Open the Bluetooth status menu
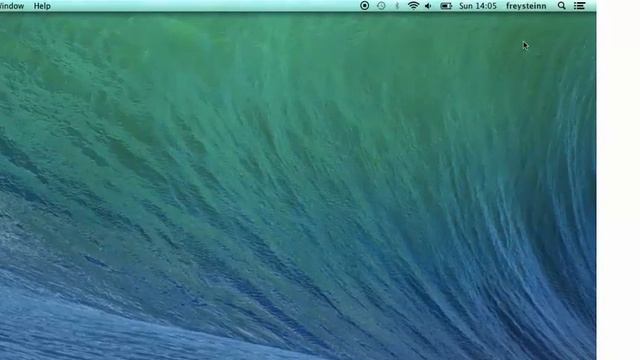 pos(397,6)
